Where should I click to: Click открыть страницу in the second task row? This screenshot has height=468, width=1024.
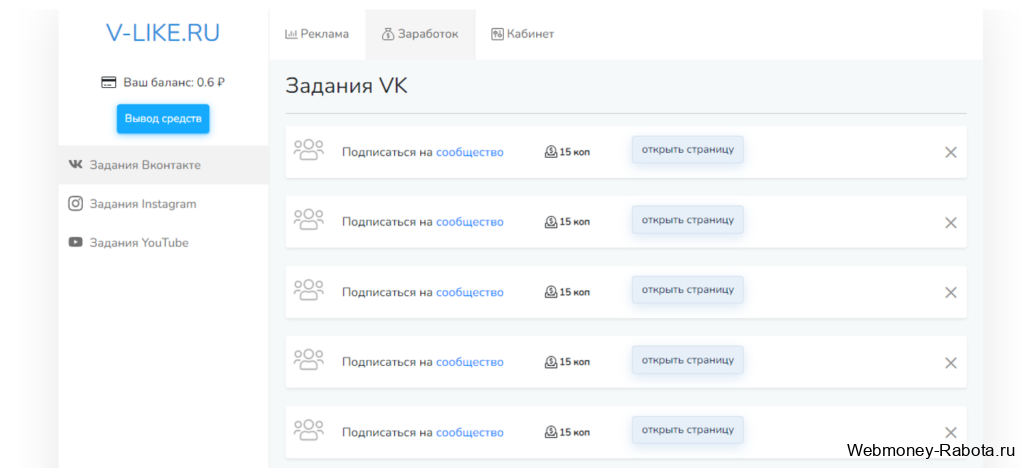pyautogui.click(x=688, y=220)
